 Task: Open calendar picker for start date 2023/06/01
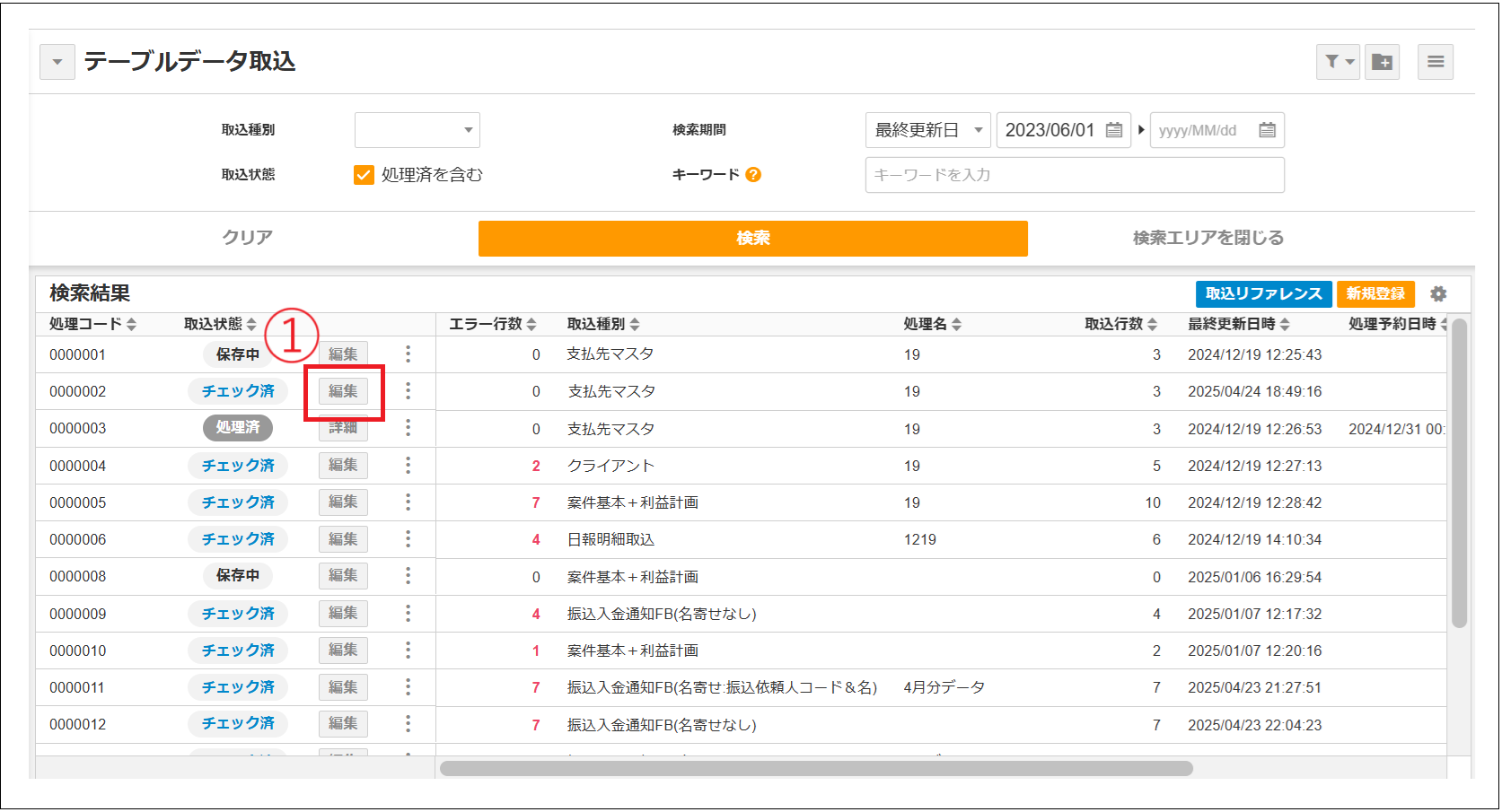pyautogui.click(x=1114, y=130)
